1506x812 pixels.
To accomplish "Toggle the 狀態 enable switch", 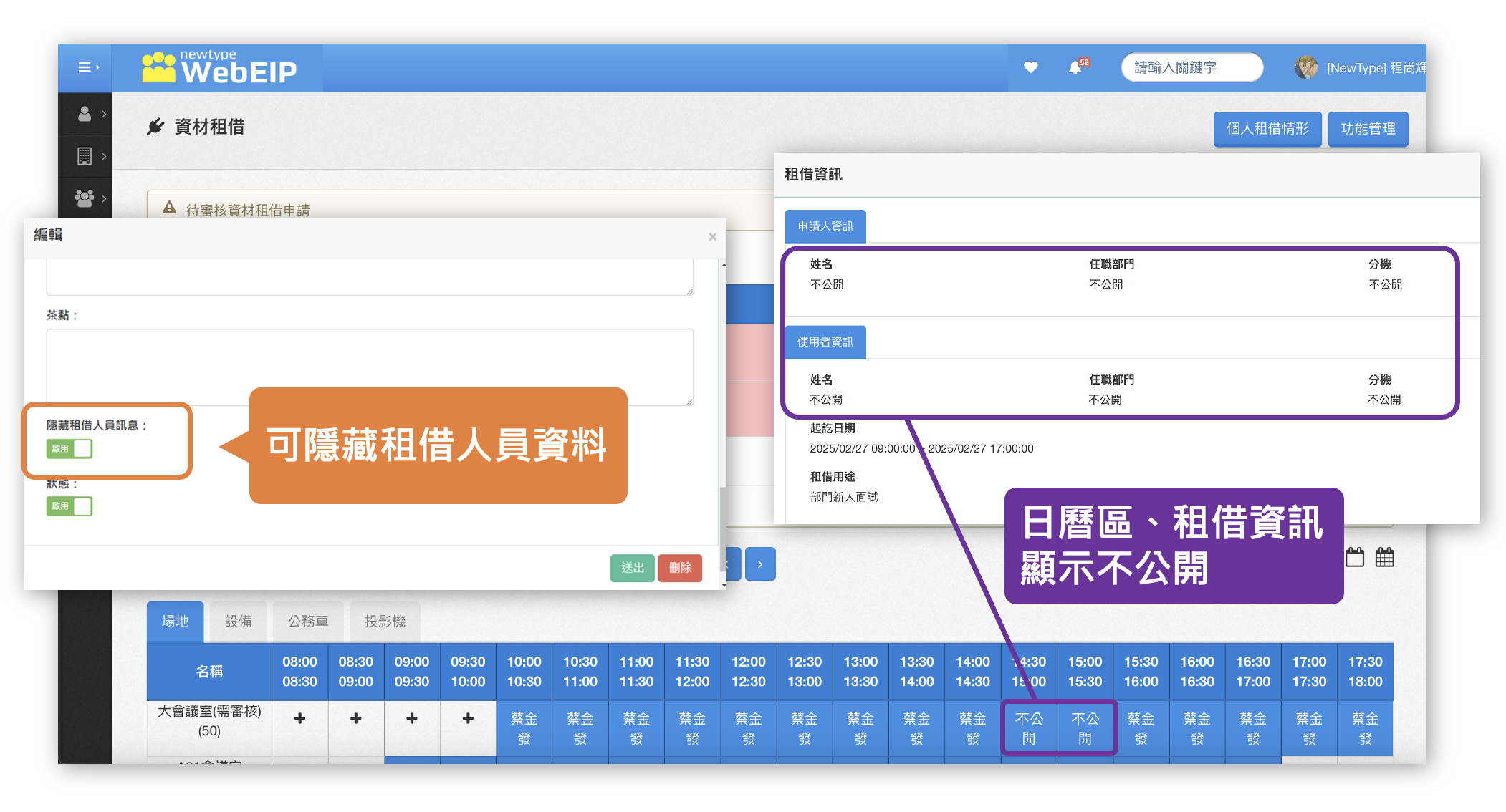I will point(69,506).
